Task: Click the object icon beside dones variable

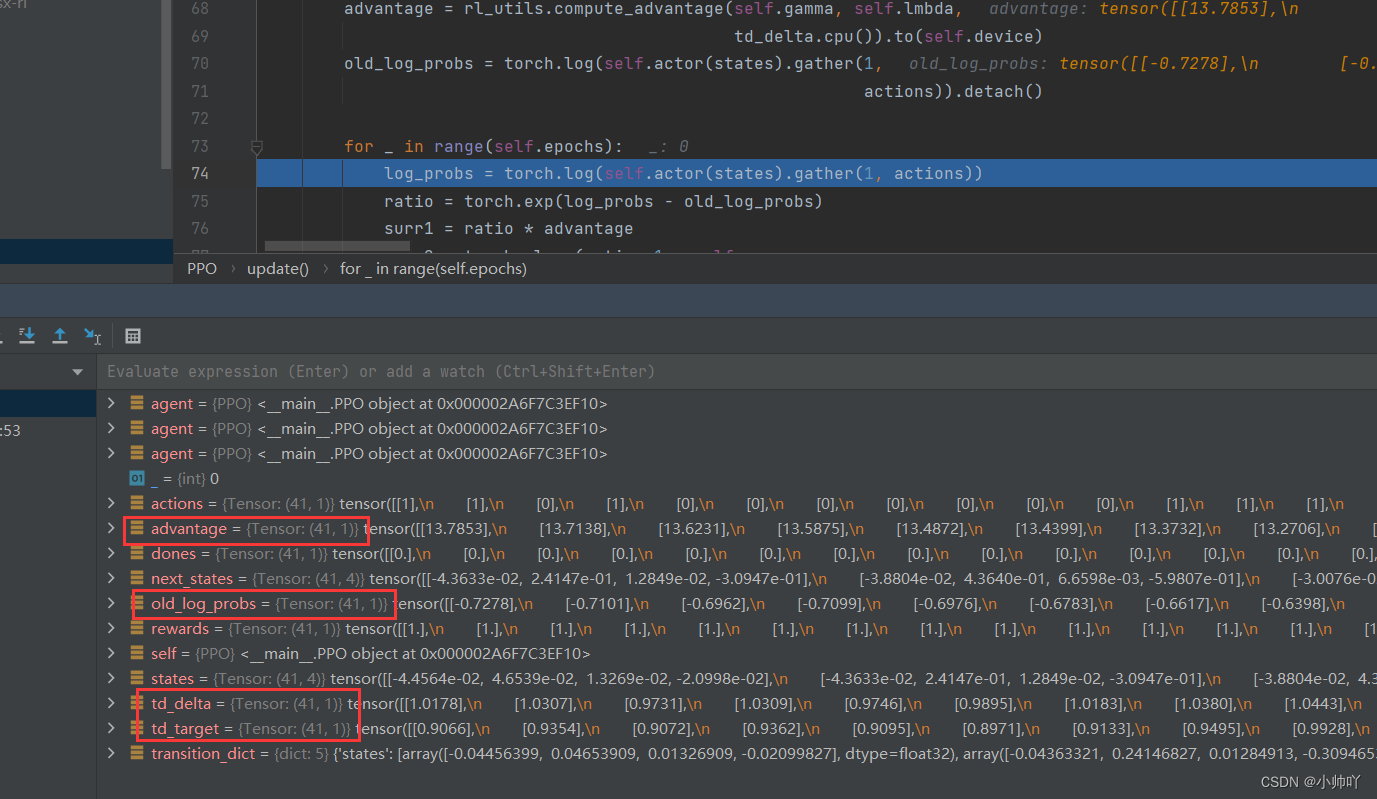Action: pos(137,553)
